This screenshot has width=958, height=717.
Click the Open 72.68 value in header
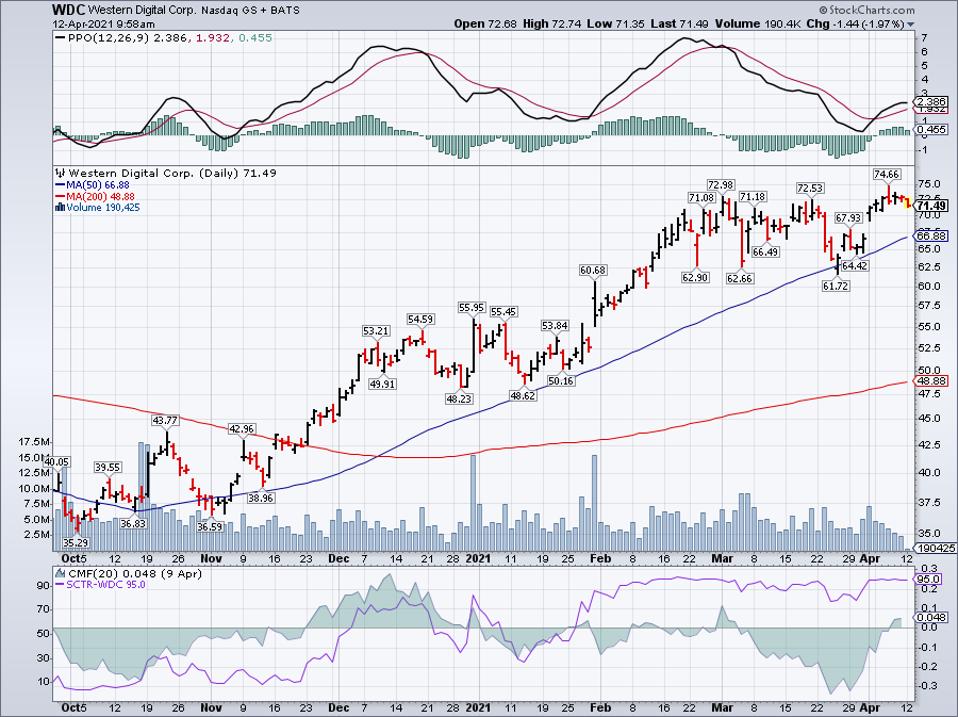485,24
